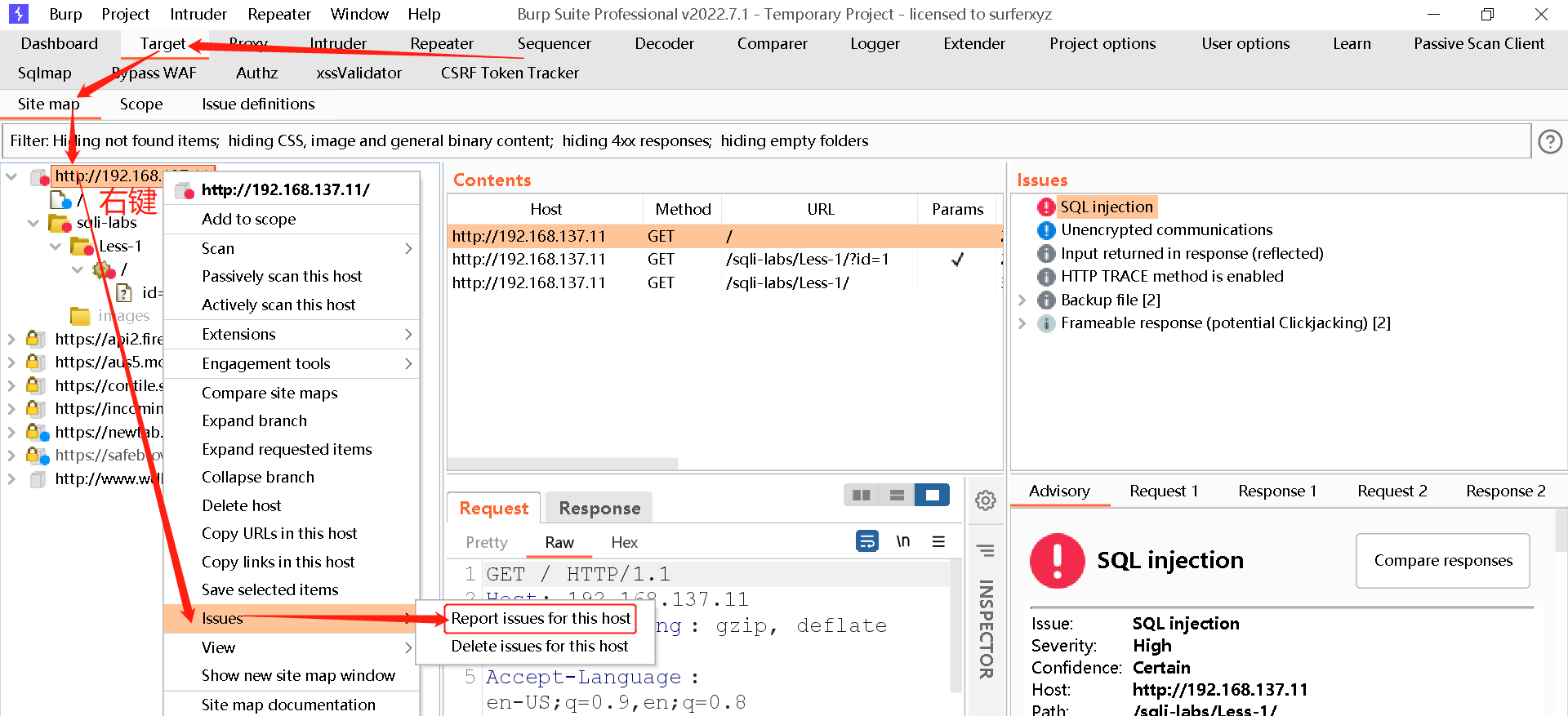1568x716 pixels.
Task: Open the Response 2 advisory tab
Action: point(1505,491)
